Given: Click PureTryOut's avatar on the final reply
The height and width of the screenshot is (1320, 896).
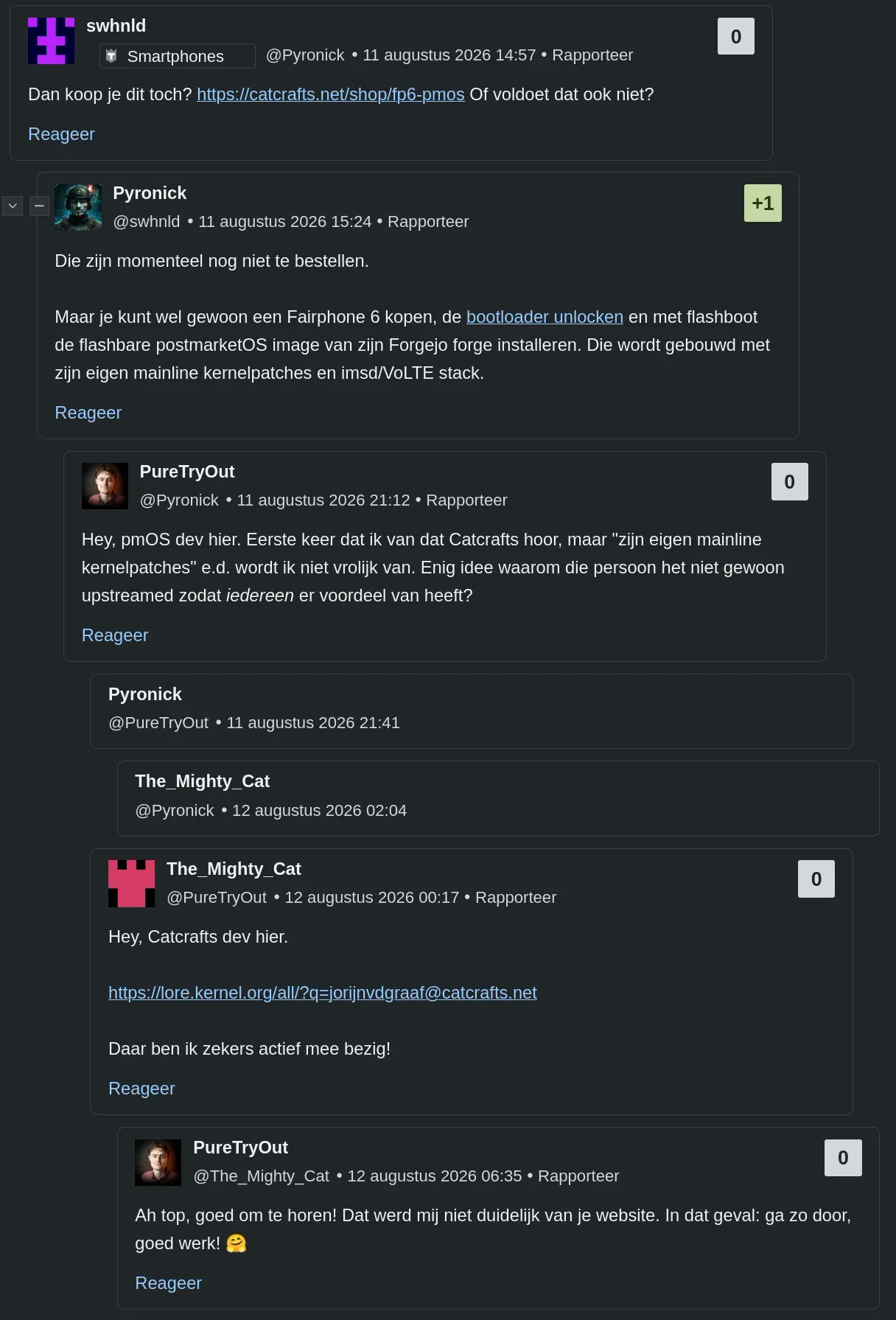Looking at the screenshot, I should coord(158,1162).
